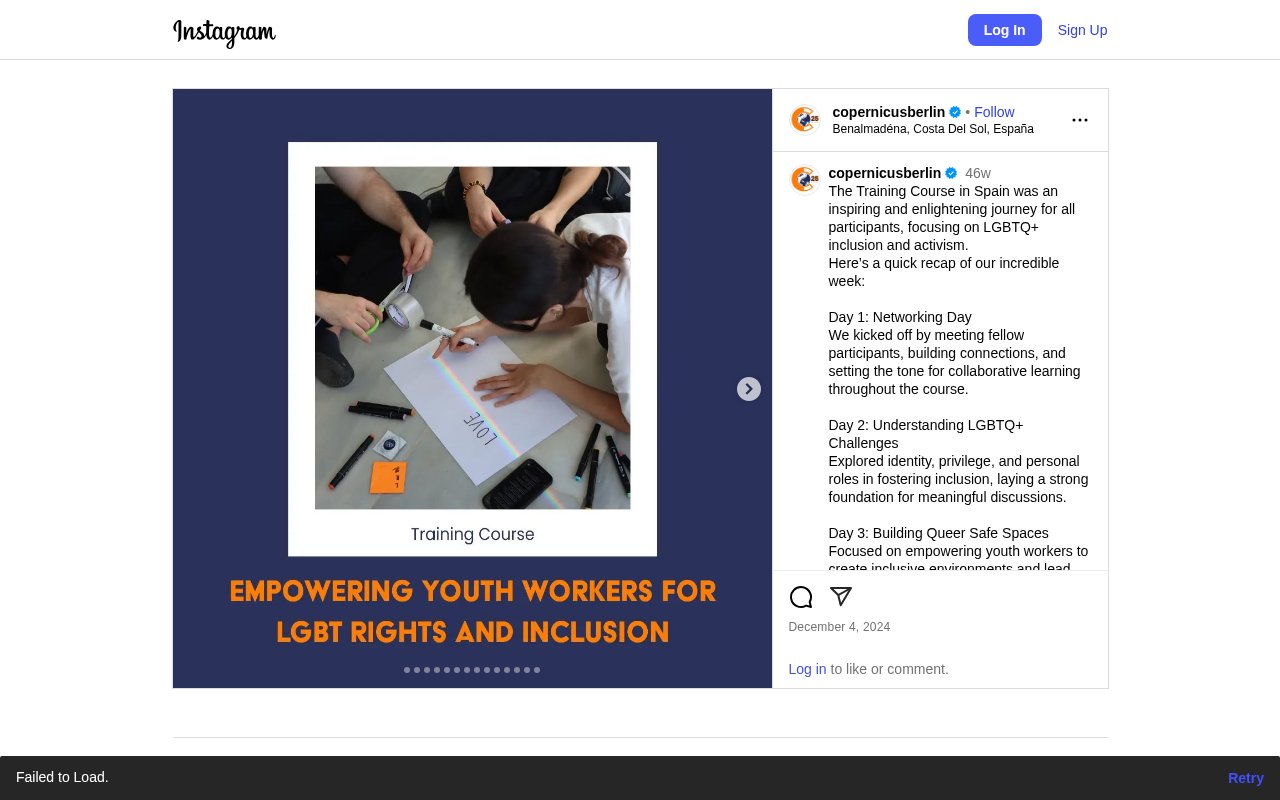
Task: Open Benalmadéna, Costa Del Sol location
Action: point(932,129)
